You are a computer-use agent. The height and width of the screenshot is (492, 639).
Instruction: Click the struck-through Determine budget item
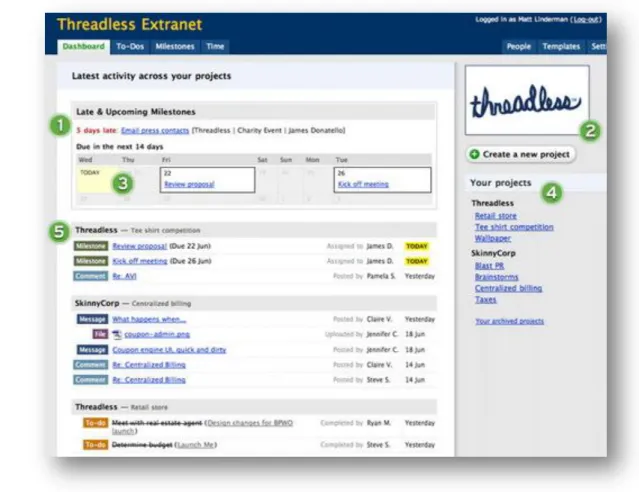pyautogui.click(x=142, y=445)
